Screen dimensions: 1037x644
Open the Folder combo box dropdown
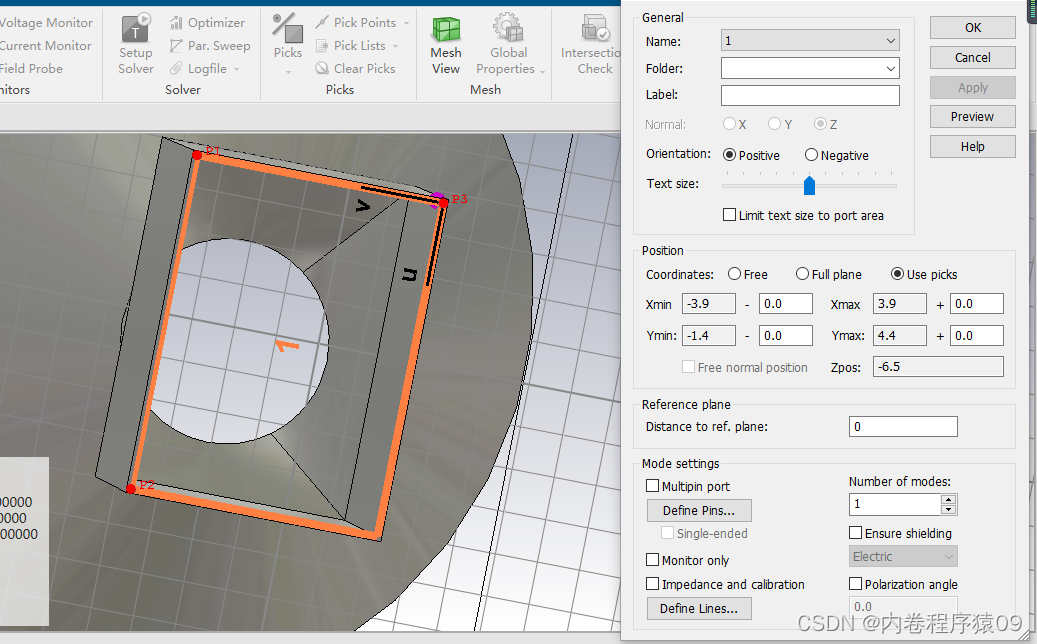point(891,68)
